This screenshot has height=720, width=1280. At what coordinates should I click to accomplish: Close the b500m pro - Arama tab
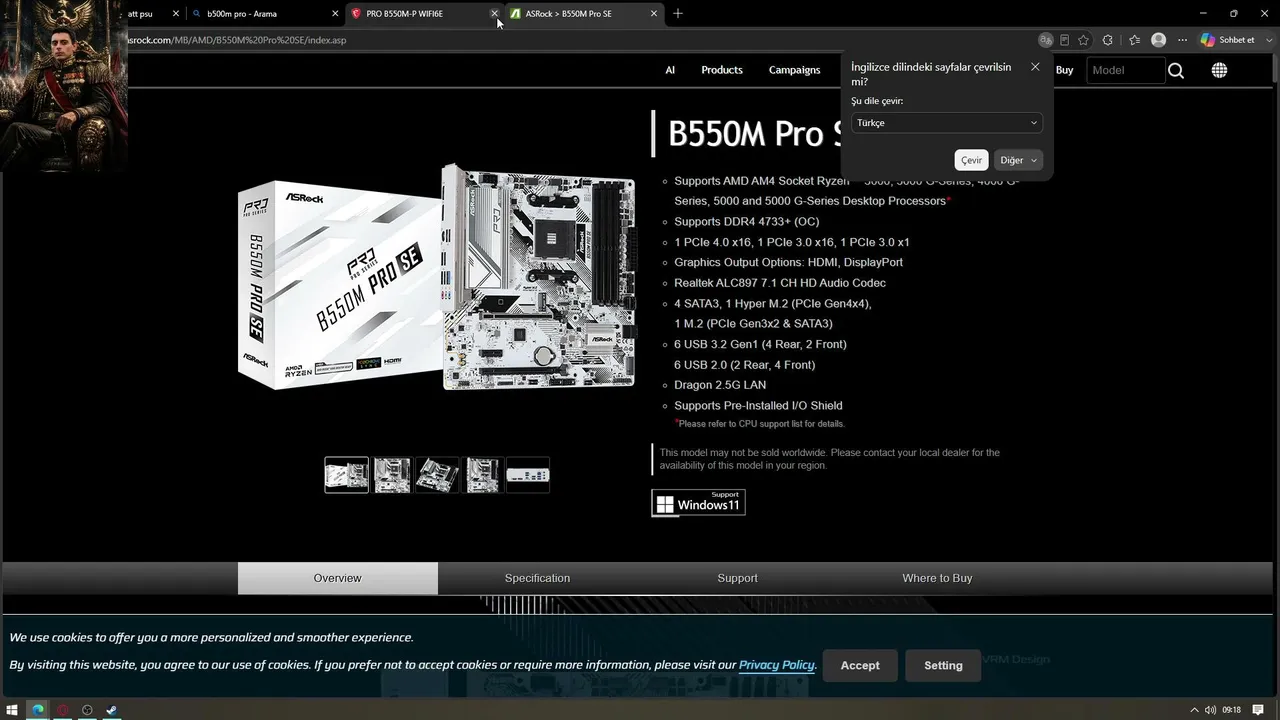[334, 14]
